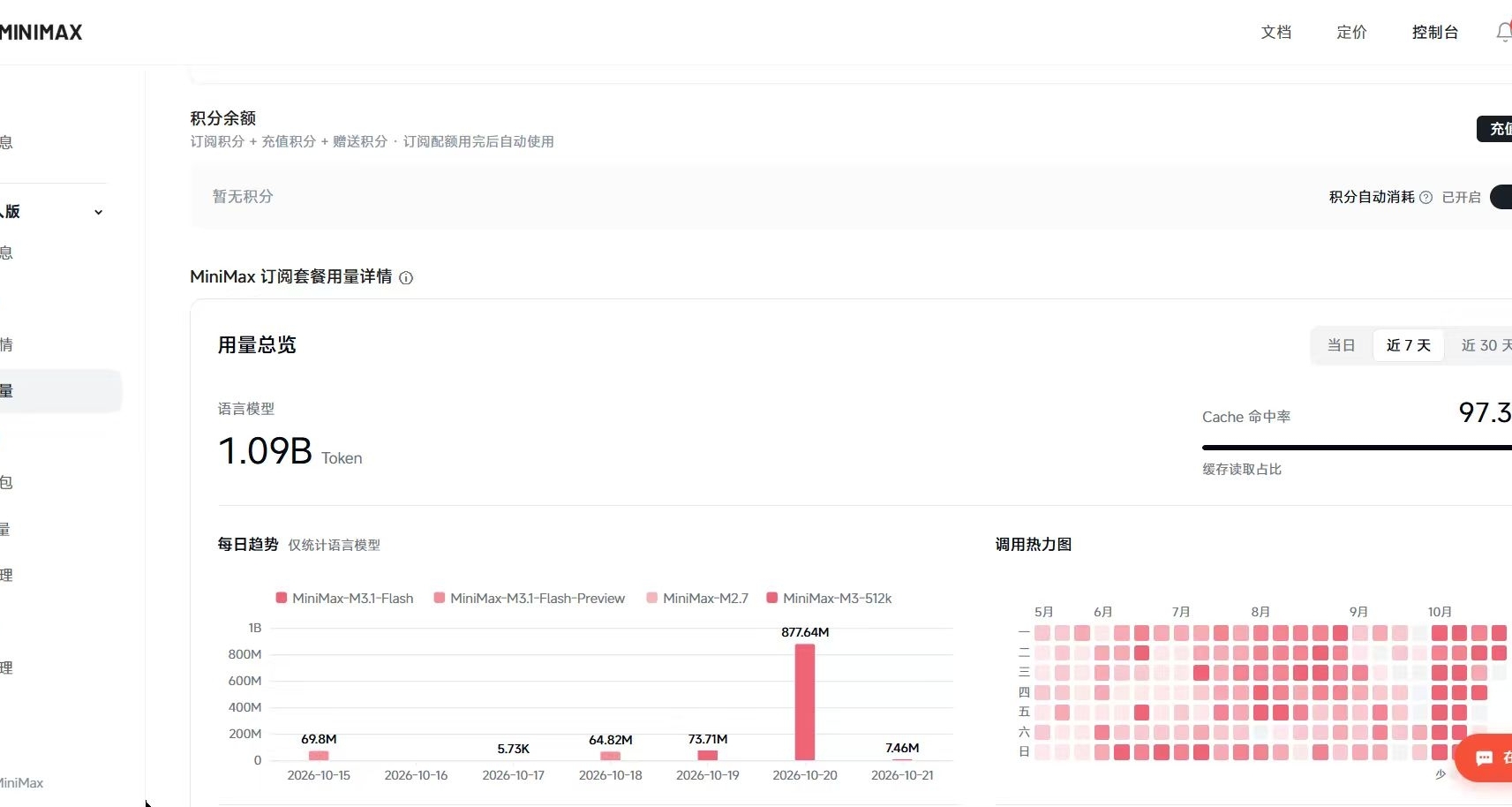Click the 2026-10-19 bar in daily trend
Screen dimensions: 1512x807
click(708, 755)
